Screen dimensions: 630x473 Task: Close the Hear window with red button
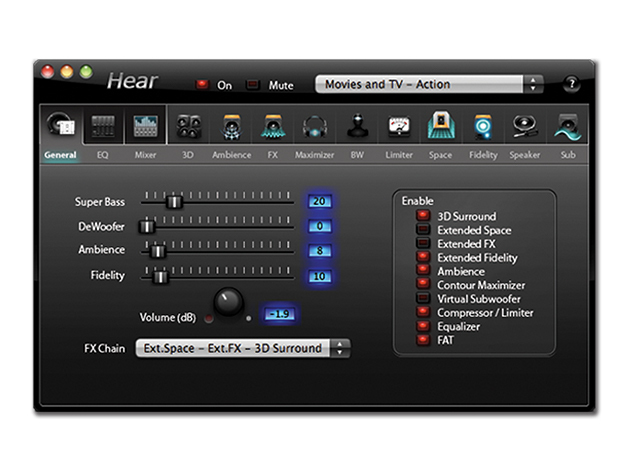(x=48, y=72)
